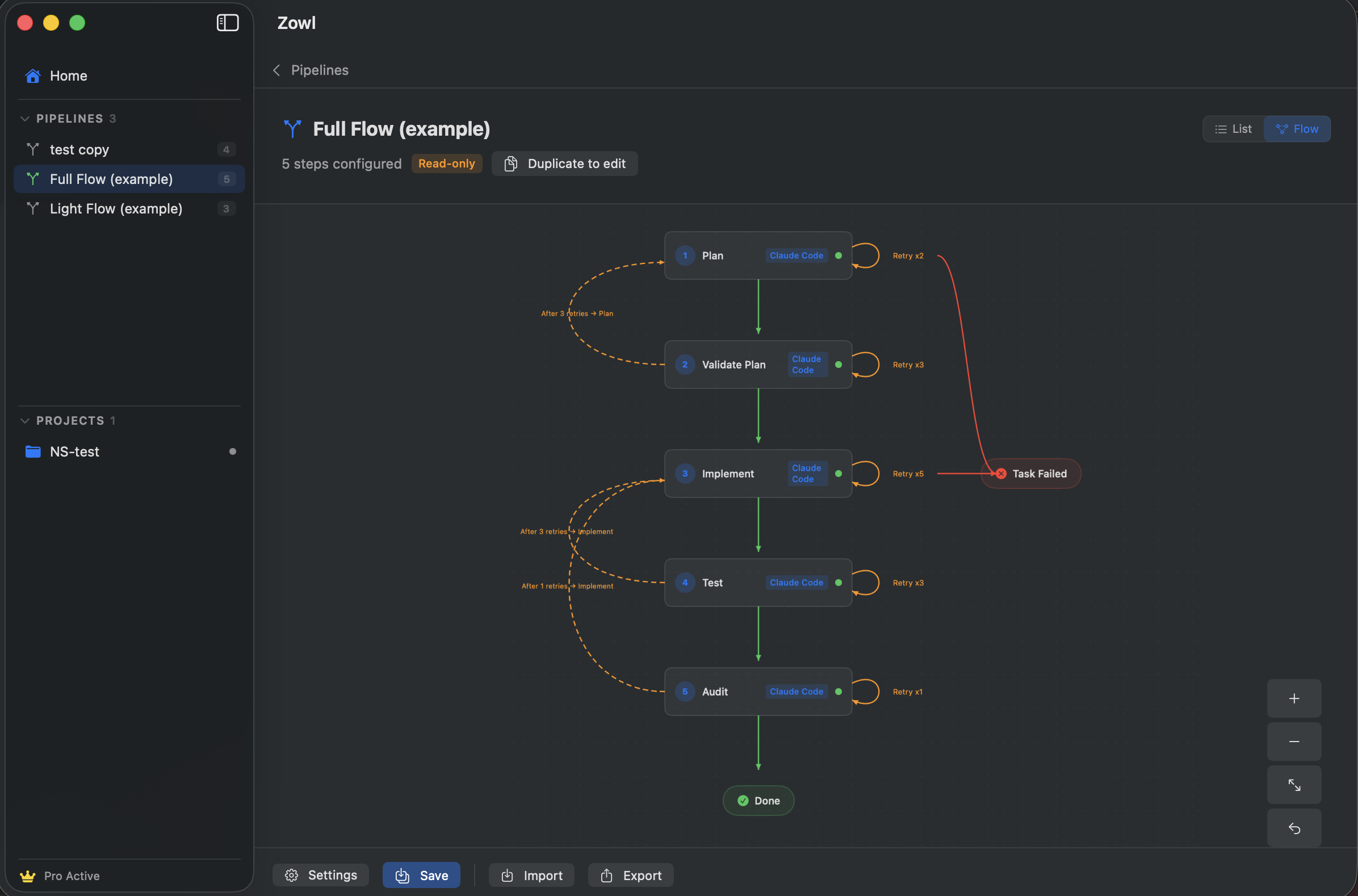This screenshot has width=1358, height=896.
Task: Zoom in with the plus icon
Action: tap(1293, 698)
